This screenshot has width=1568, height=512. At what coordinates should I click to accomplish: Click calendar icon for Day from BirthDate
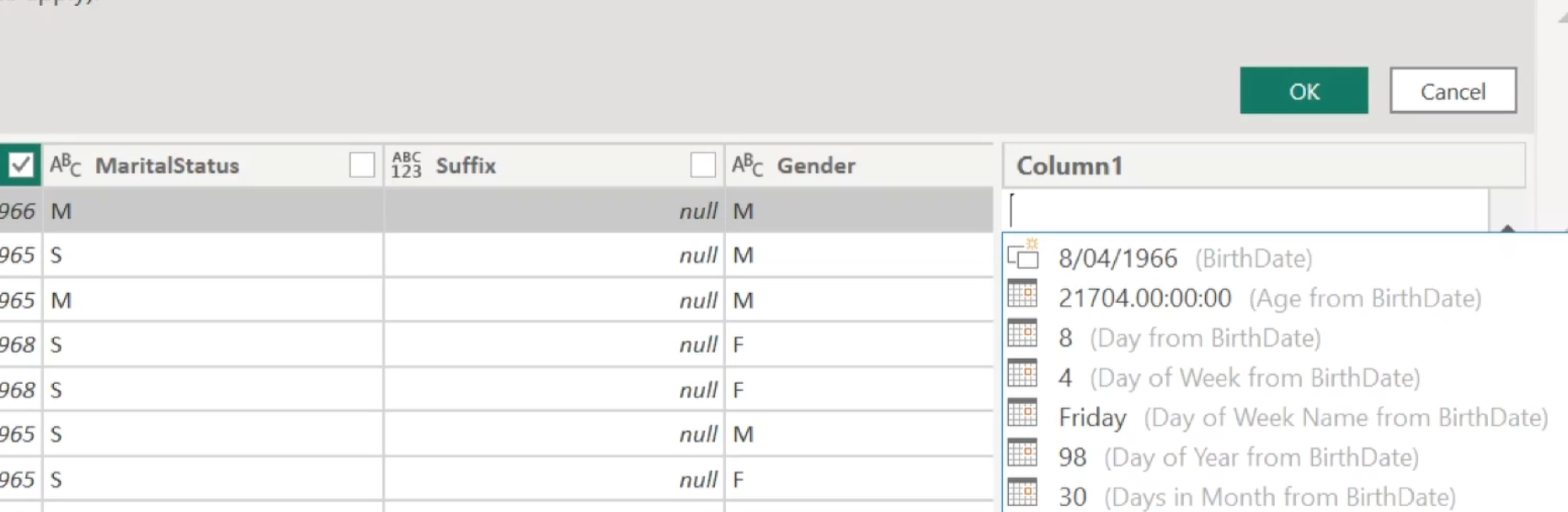[x=1022, y=334]
